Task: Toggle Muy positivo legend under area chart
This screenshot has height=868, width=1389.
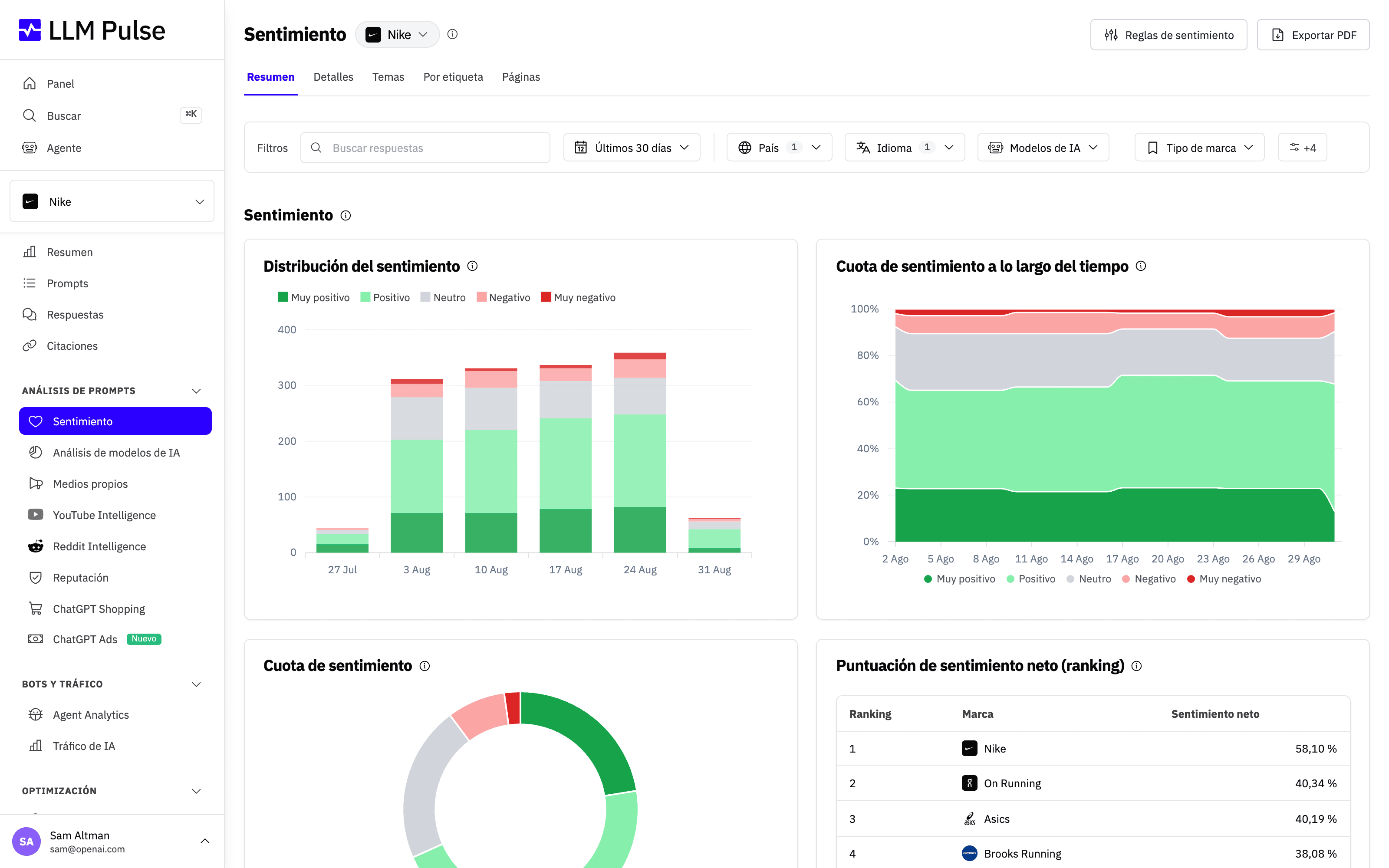Action: [960, 579]
